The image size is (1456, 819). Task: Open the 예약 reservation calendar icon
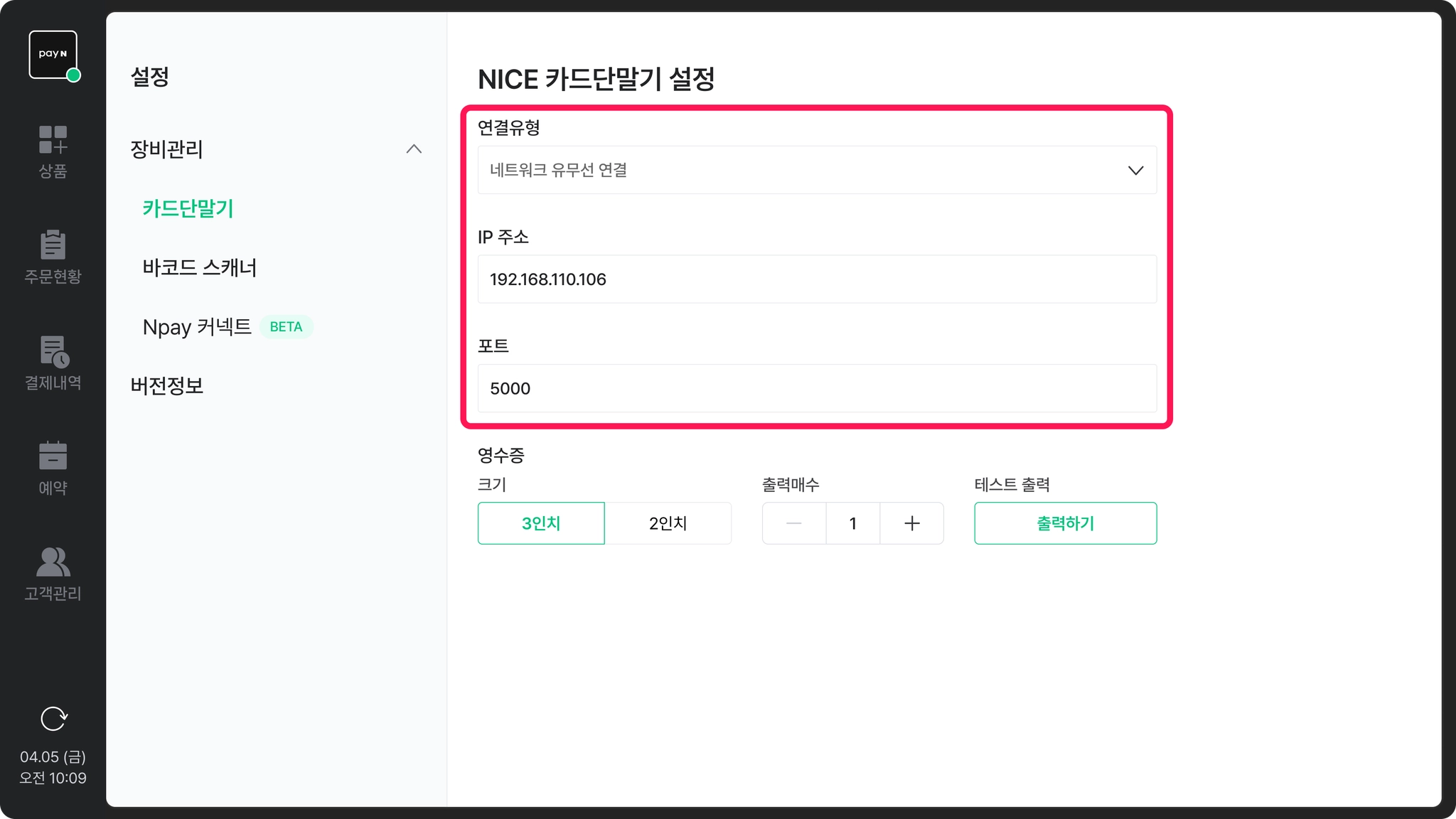coord(53,456)
